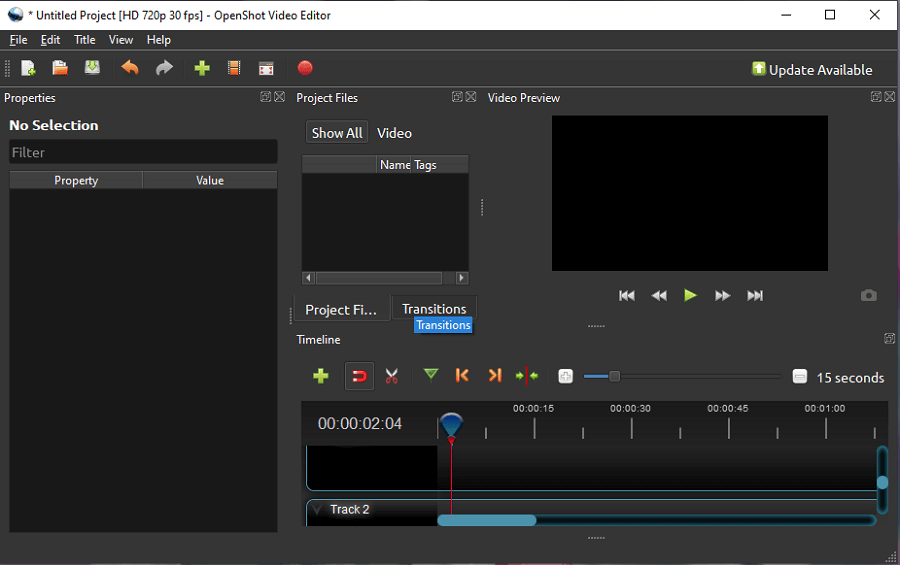The image size is (900, 565).
Task: Open the View menu
Action: point(121,40)
